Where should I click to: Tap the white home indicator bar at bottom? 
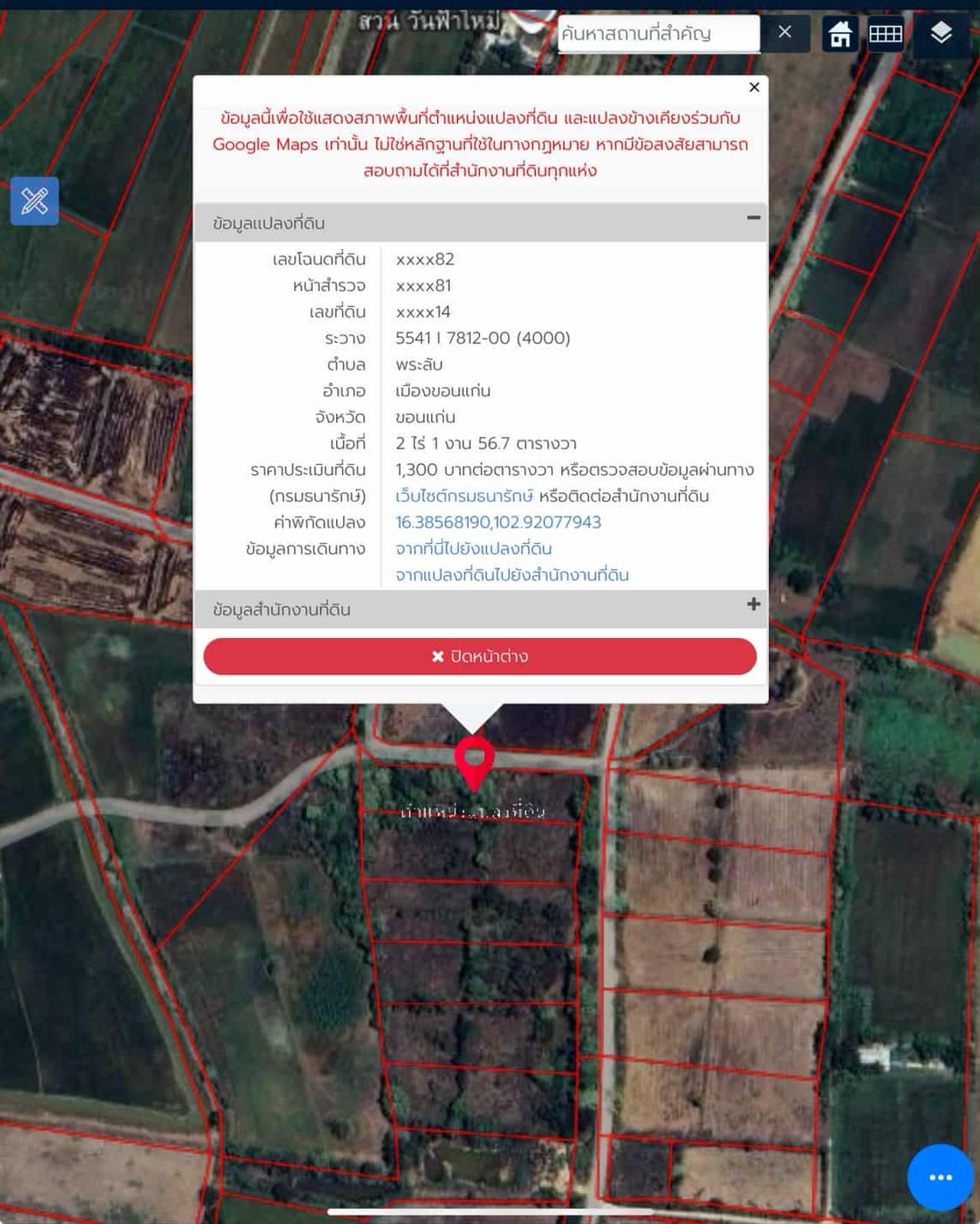pyautogui.click(x=490, y=1211)
